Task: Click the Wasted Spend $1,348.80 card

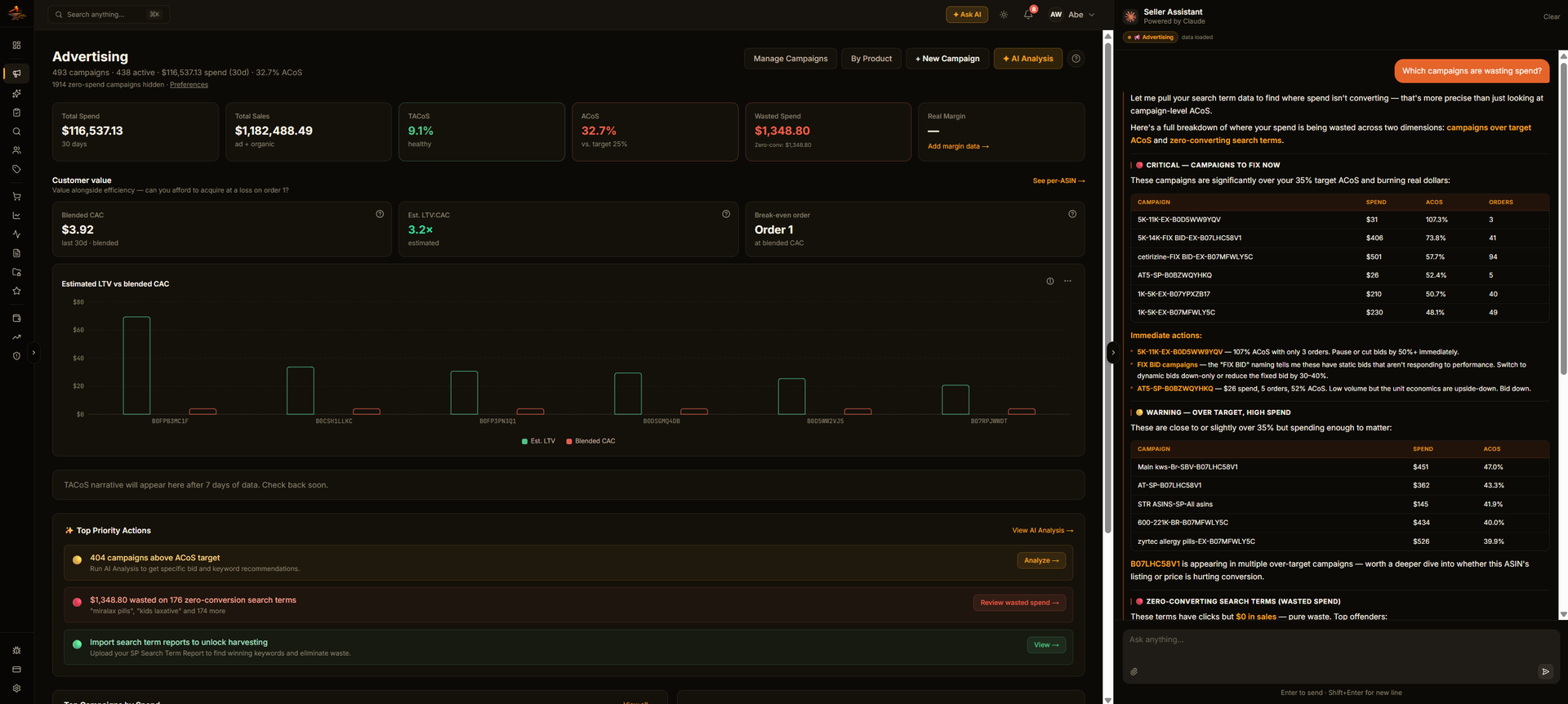Action: [x=828, y=131]
